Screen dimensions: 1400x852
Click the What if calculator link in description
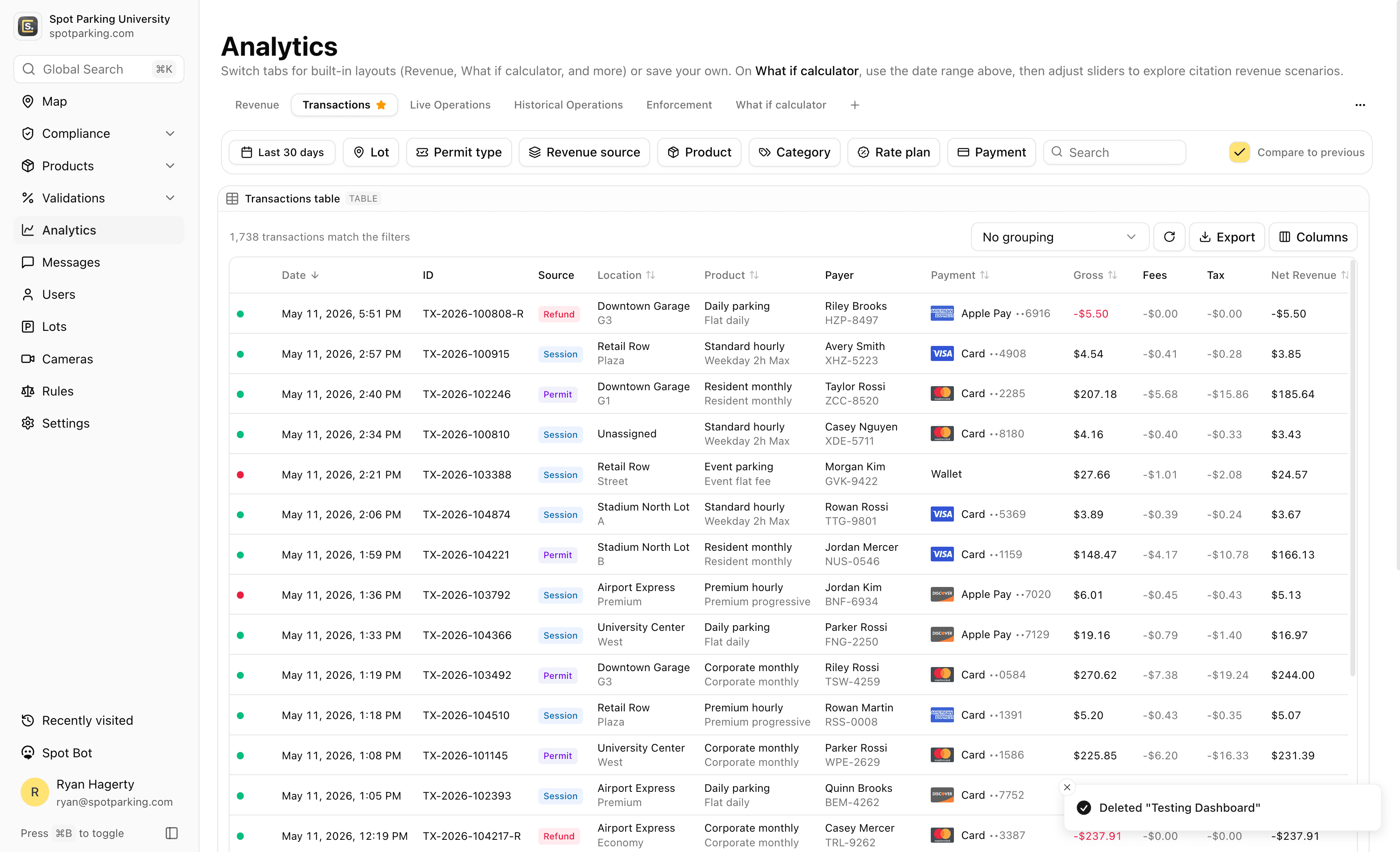806,71
